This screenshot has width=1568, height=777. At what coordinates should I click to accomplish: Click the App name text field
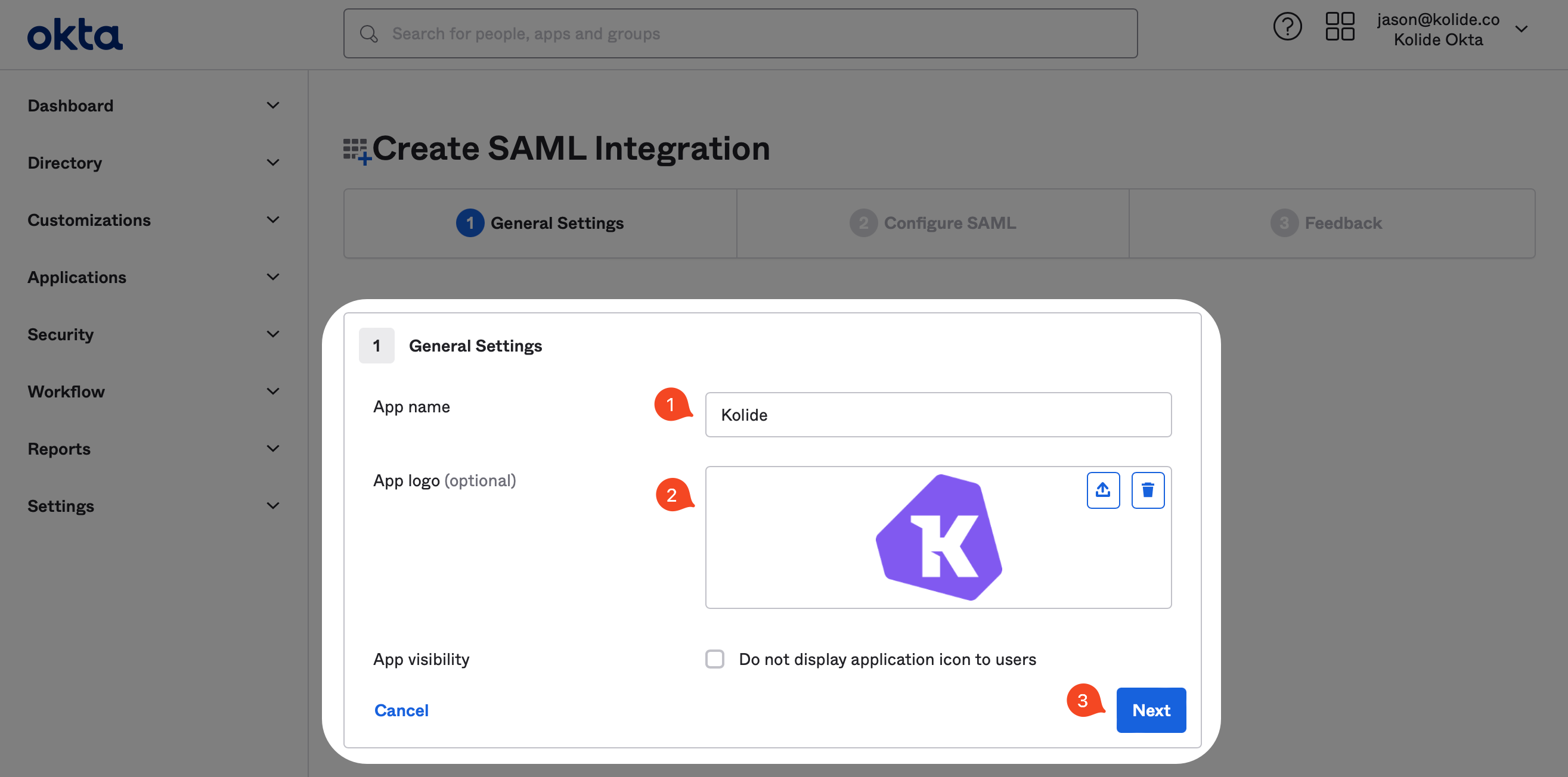[937, 415]
